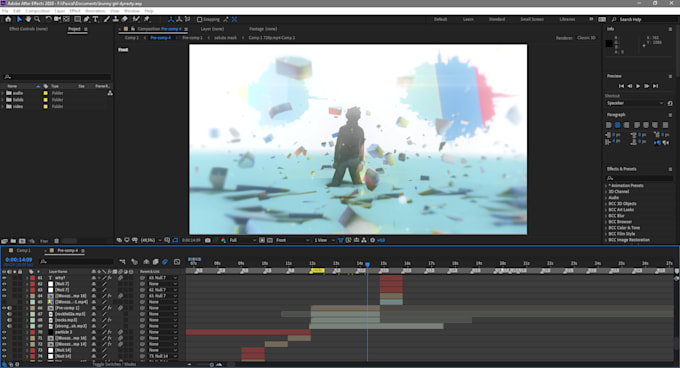This screenshot has width=680, height=368.
Task: Take a snapshot with the viewer camera icon
Action: [208, 240]
